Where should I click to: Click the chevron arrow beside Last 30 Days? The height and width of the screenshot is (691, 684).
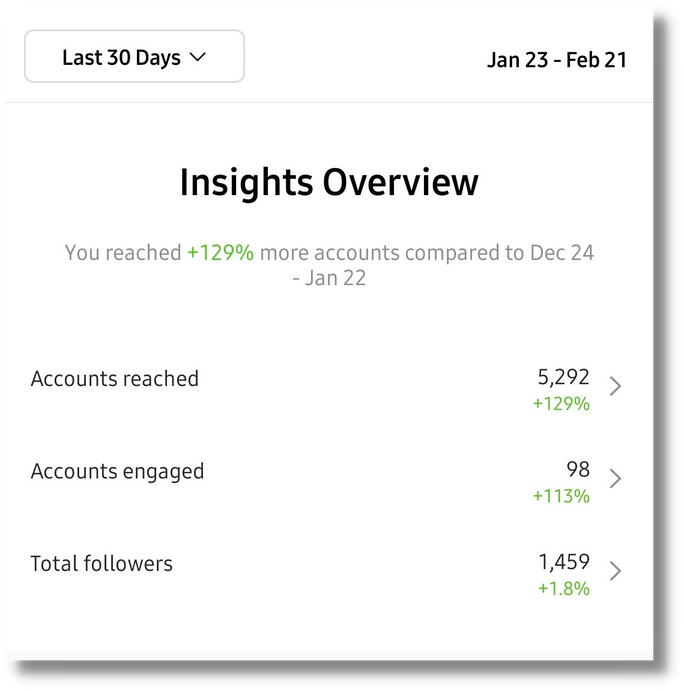197,57
